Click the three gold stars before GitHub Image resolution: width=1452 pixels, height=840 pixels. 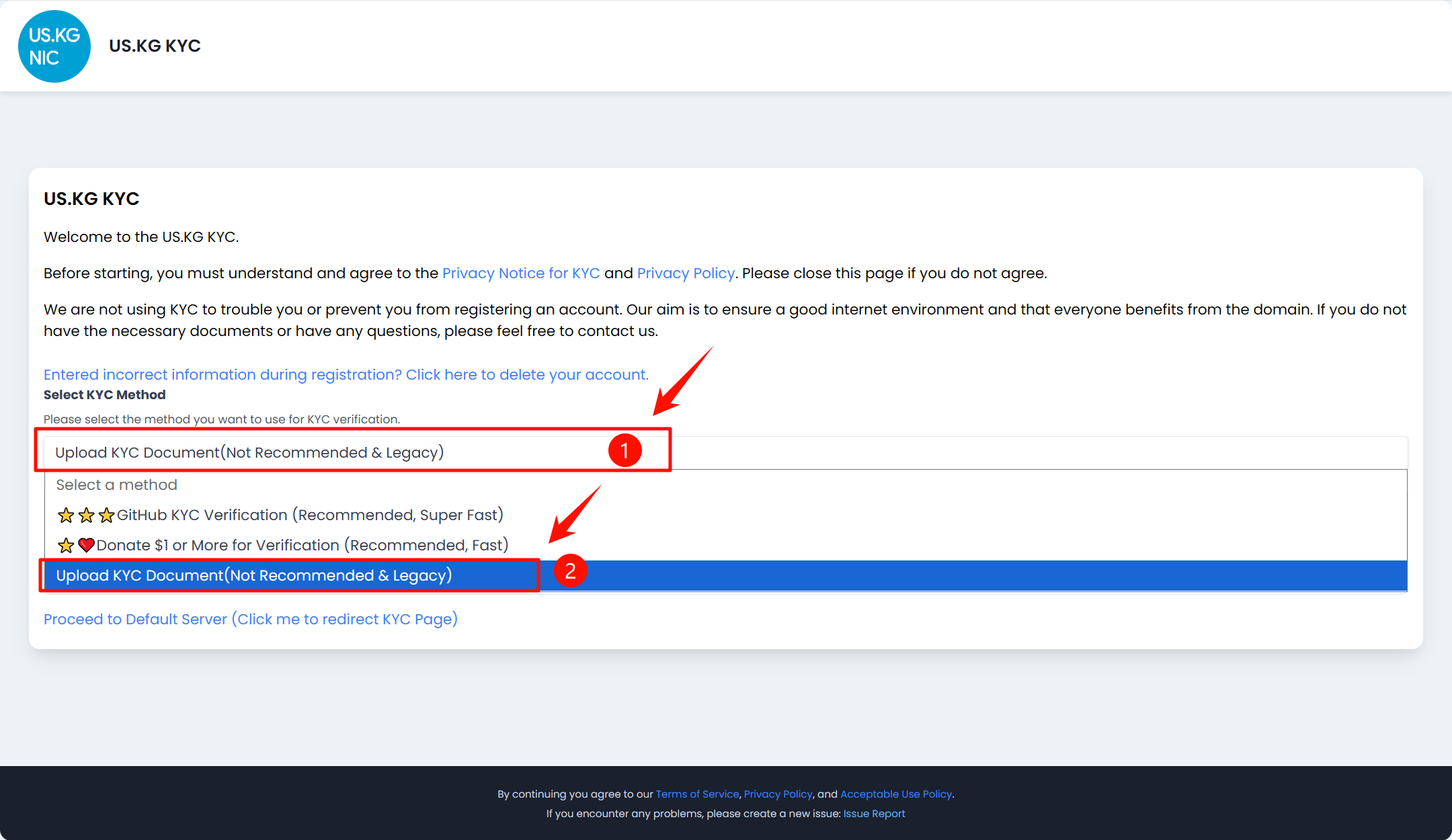86,515
